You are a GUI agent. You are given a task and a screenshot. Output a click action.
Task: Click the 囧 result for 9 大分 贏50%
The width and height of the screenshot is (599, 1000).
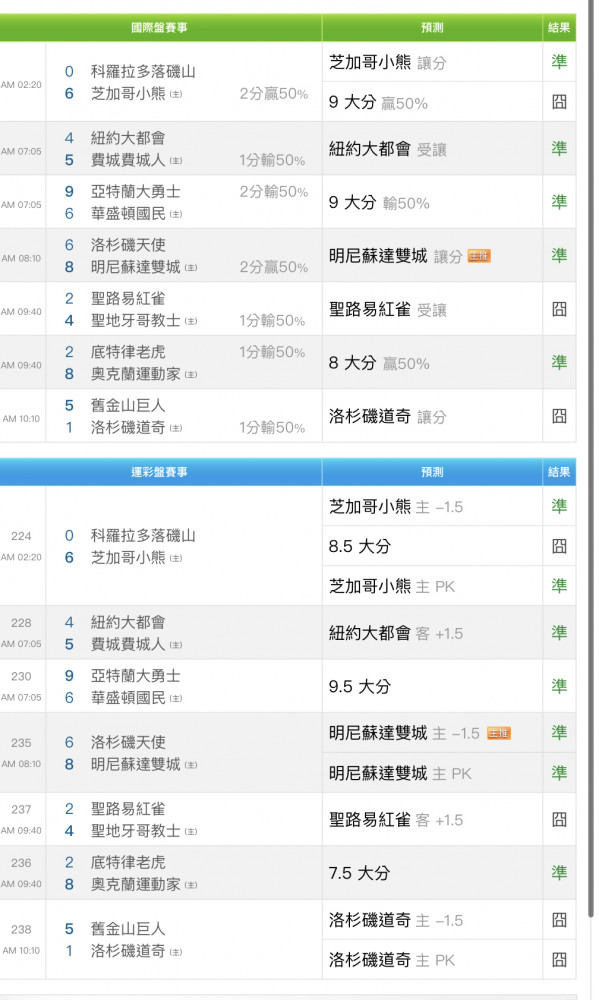[x=559, y=102]
